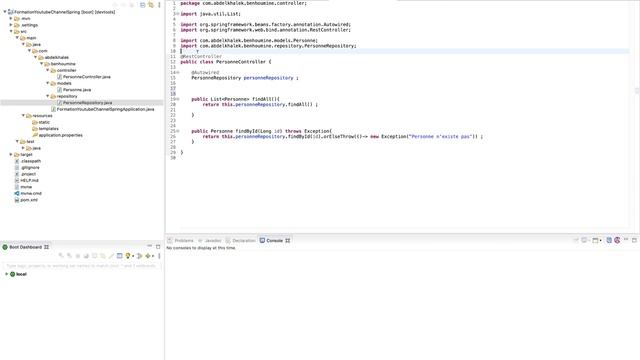The height and width of the screenshot is (360, 640).
Task: Fold the findAll method at line 19
Action: [x=178, y=99]
